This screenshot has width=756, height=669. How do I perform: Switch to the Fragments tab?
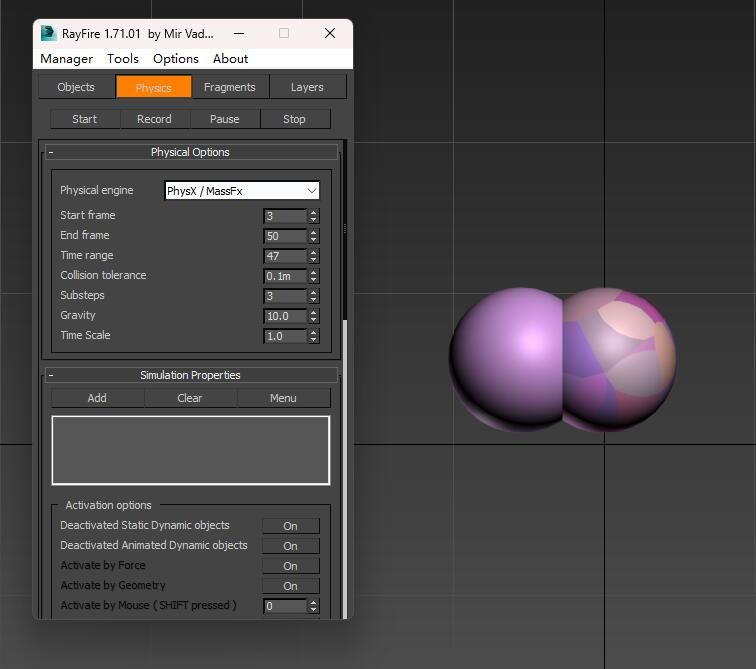pos(230,87)
